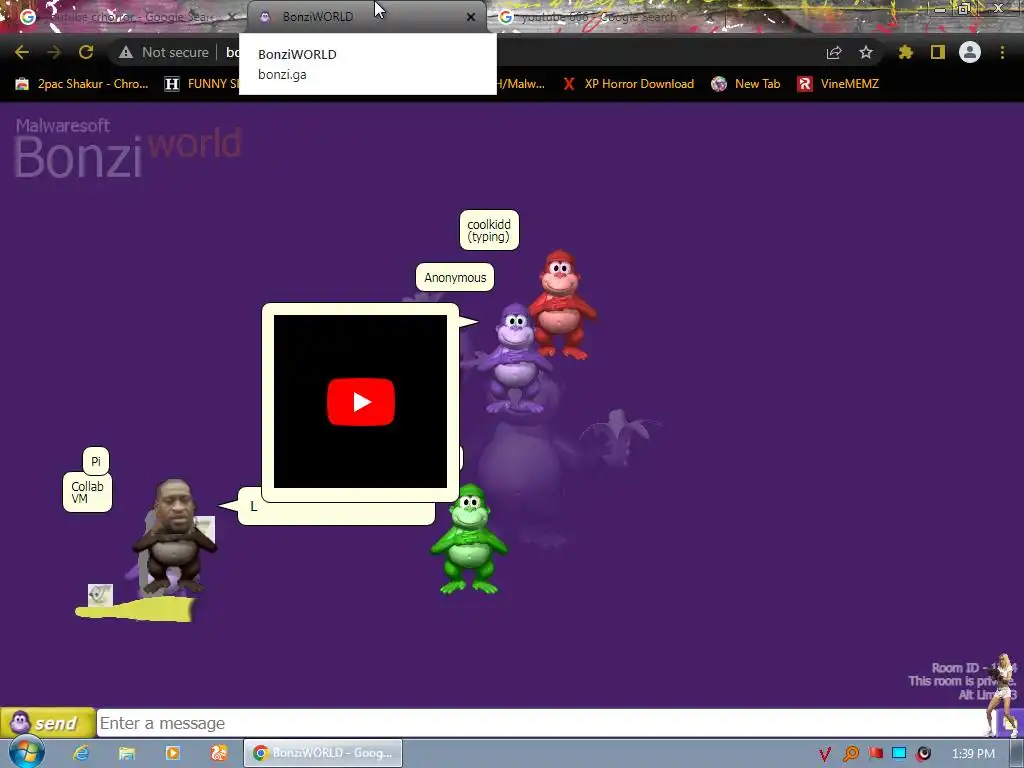Click the BonziWORLD Chrome taskbar button
This screenshot has height=768, width=1024.
323,753
